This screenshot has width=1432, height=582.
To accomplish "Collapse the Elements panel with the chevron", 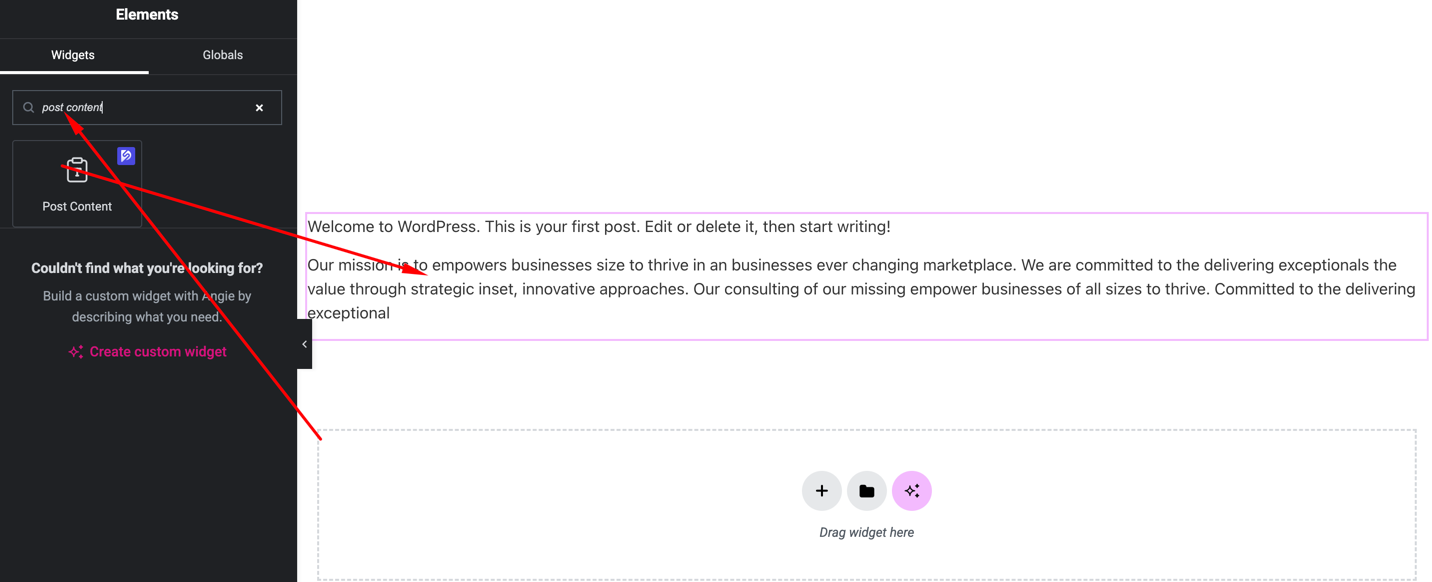I will click(304, 344).
